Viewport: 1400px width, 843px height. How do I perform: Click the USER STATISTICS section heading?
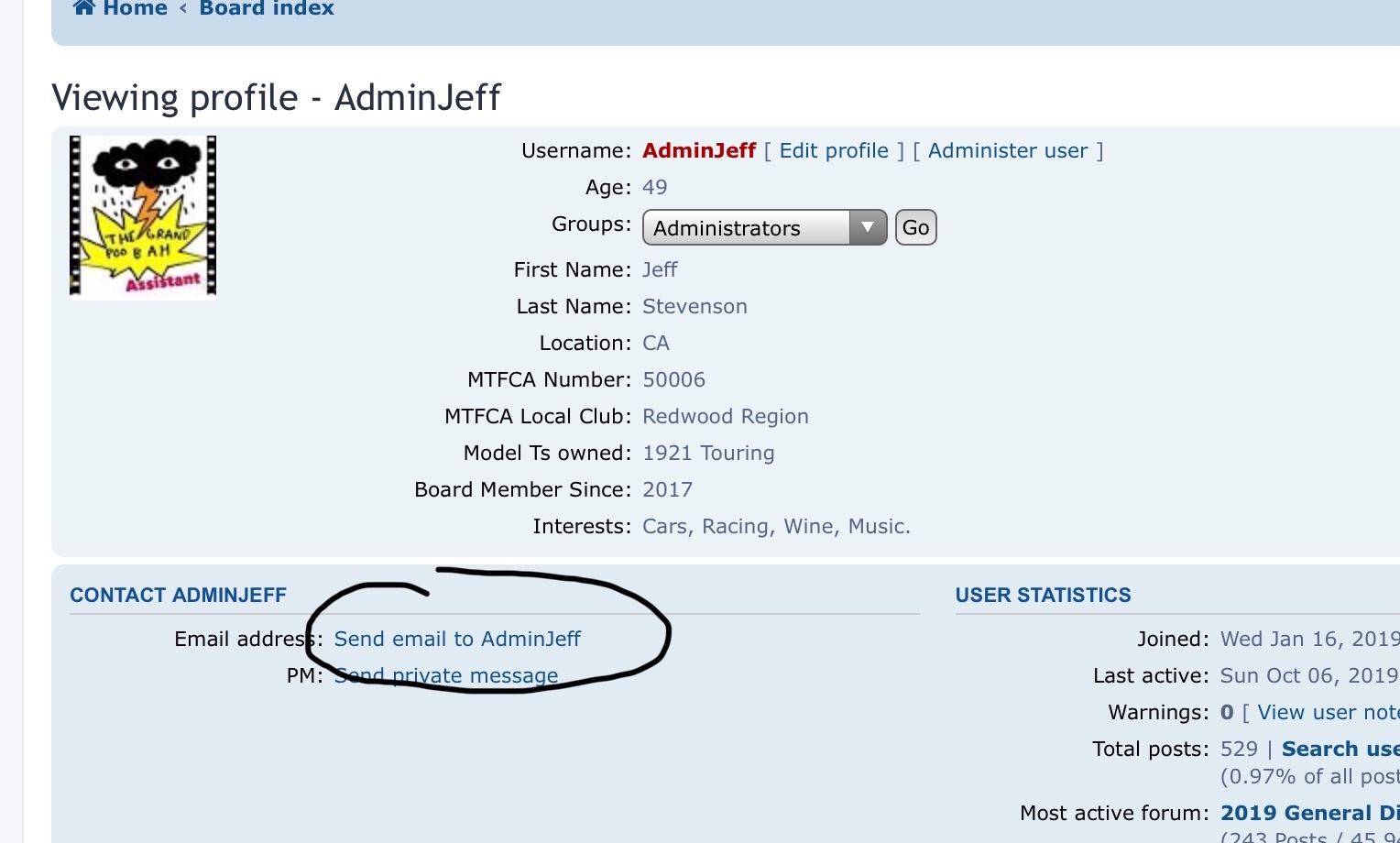point(1043,596)
